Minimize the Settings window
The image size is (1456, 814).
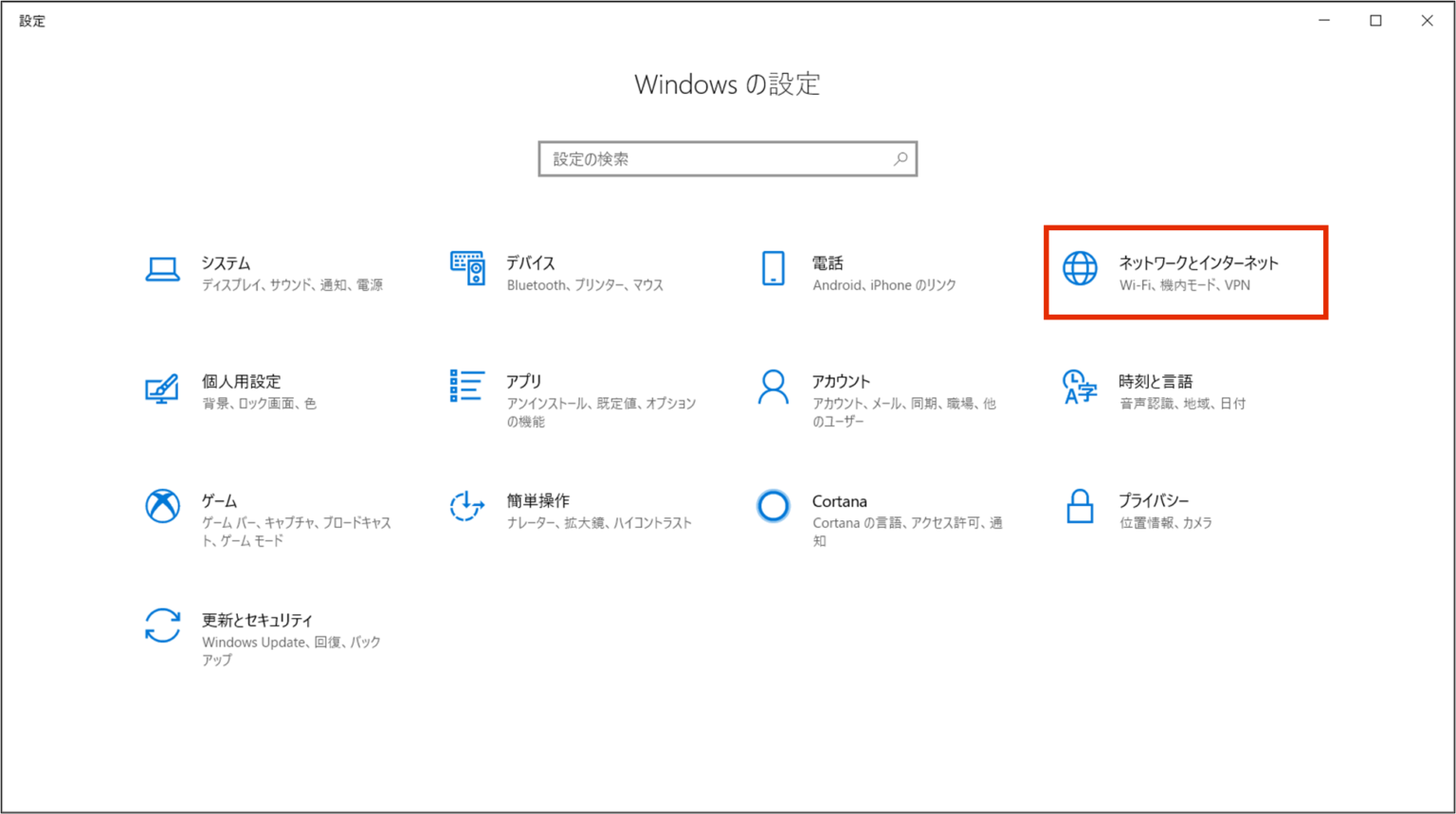[x=1324, y=20]
